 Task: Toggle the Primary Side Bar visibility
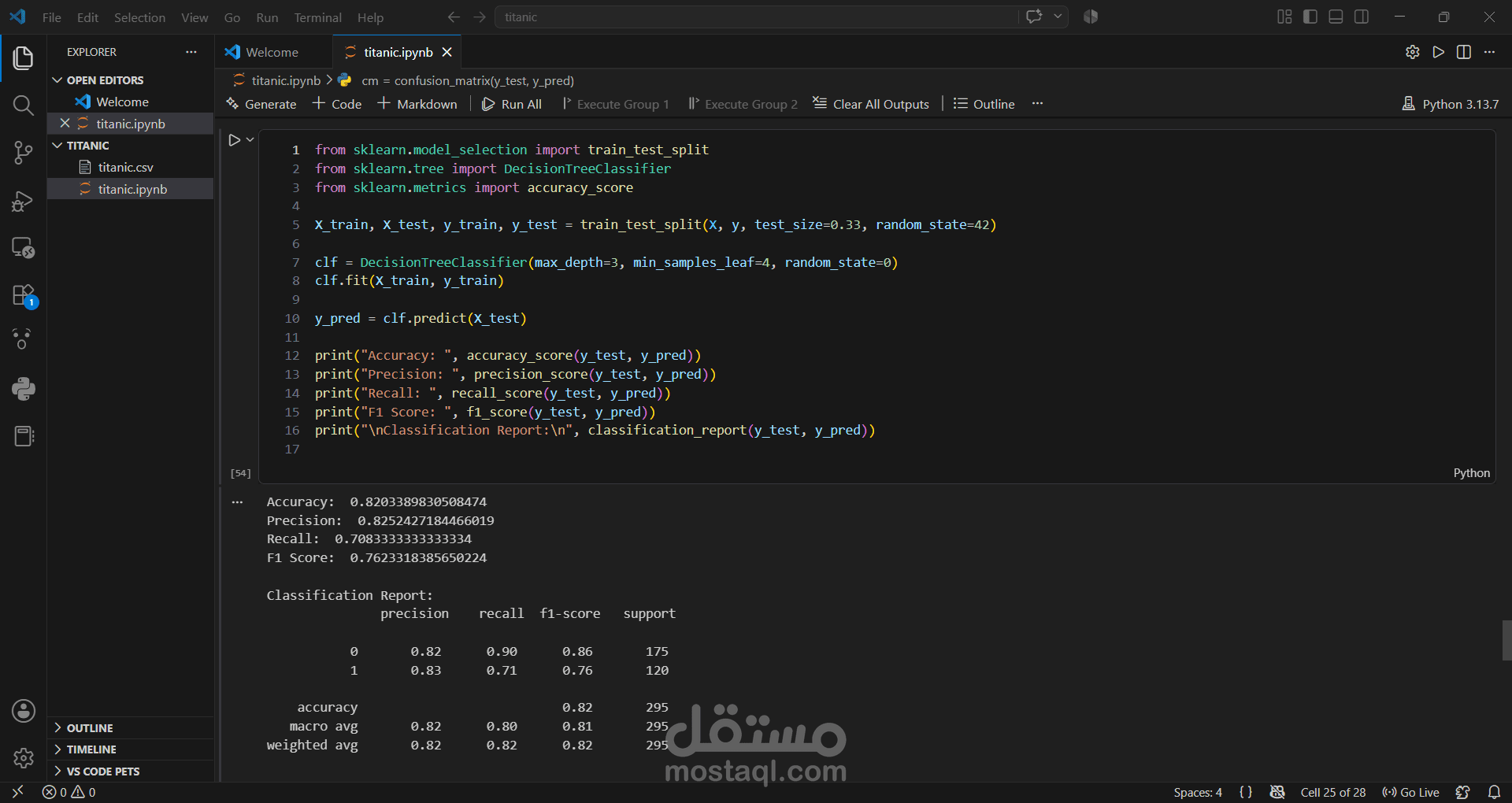coord(1310,17)
